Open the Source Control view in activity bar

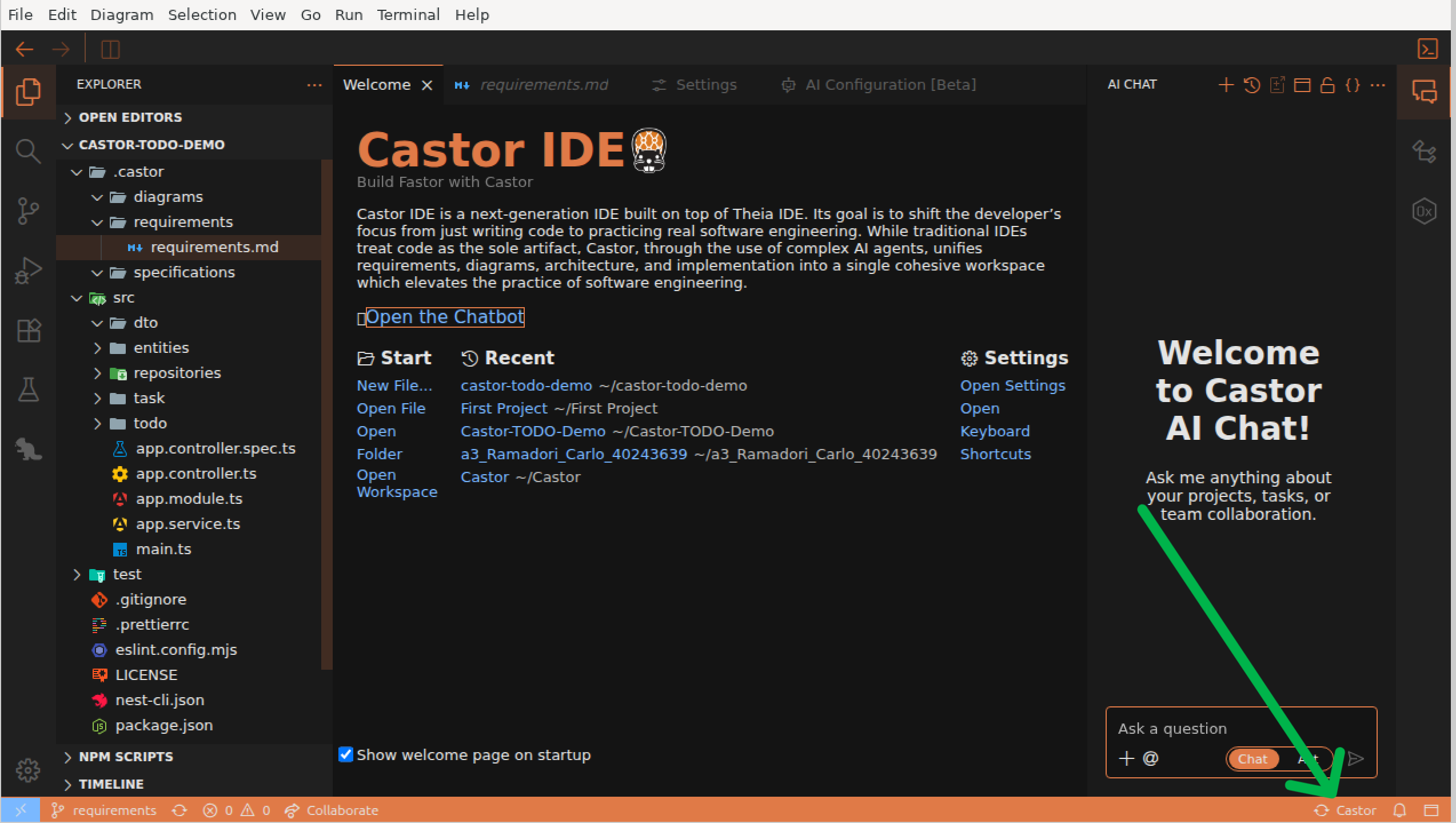[x=27, y=211]
